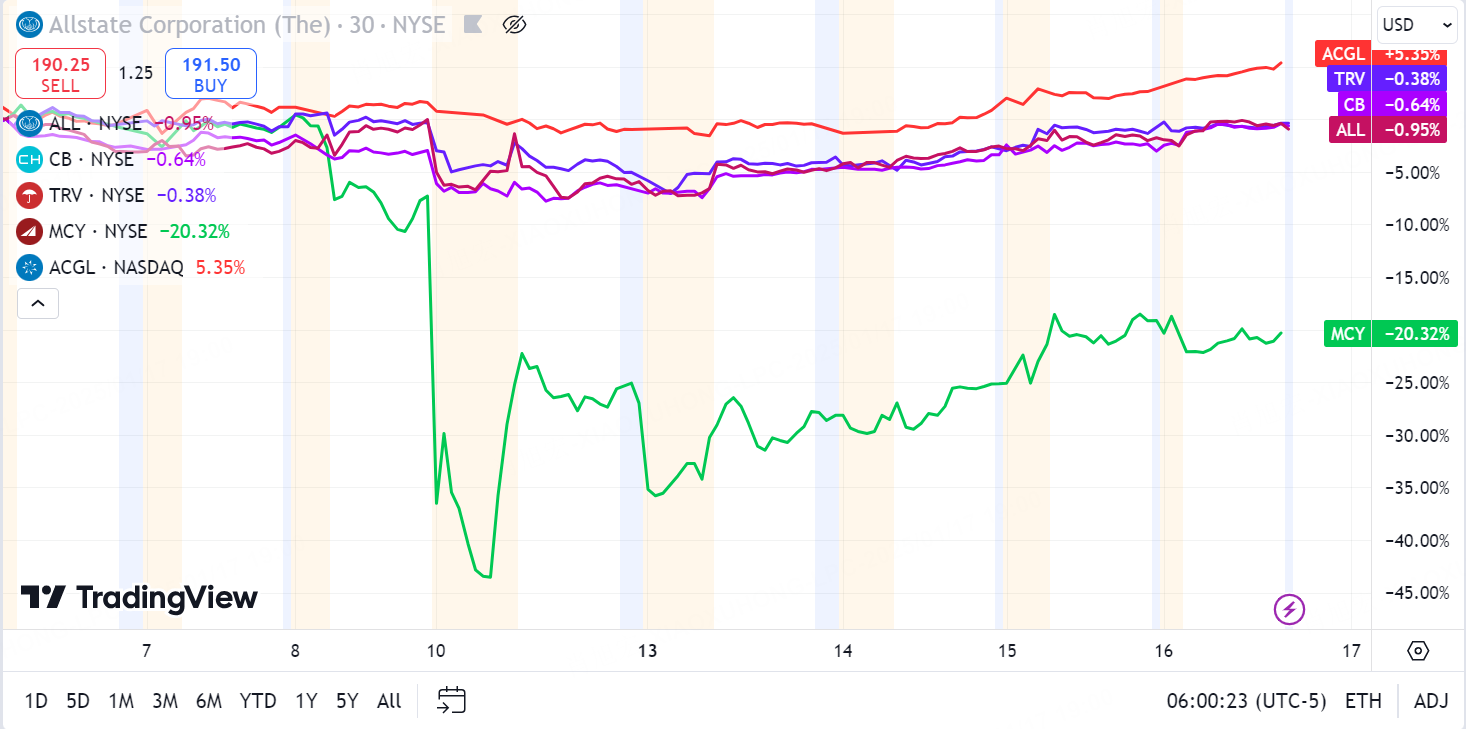Collapse the legend with the chevron button

click(38, 303)
